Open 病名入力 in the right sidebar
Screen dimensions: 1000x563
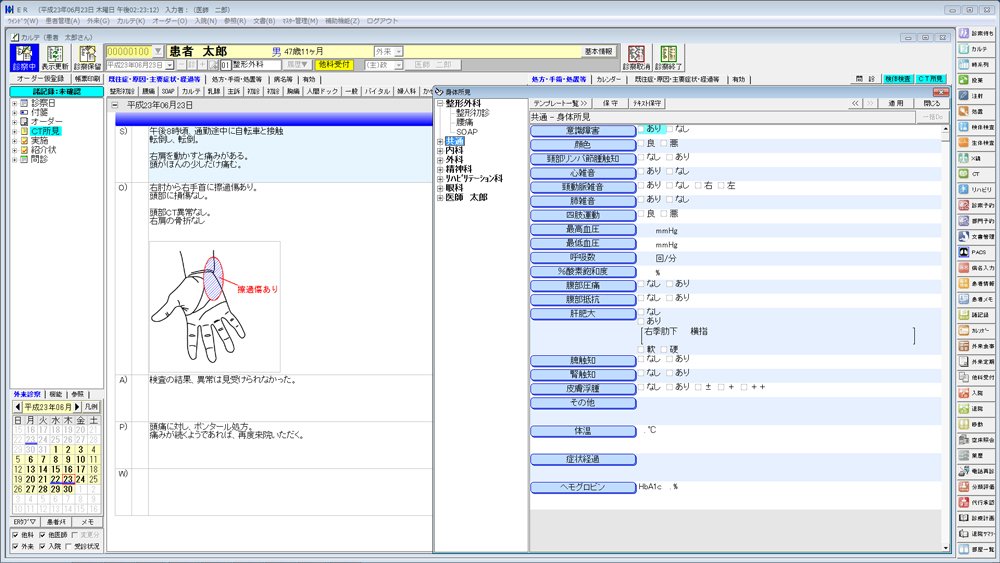click(x=976, y=267)
